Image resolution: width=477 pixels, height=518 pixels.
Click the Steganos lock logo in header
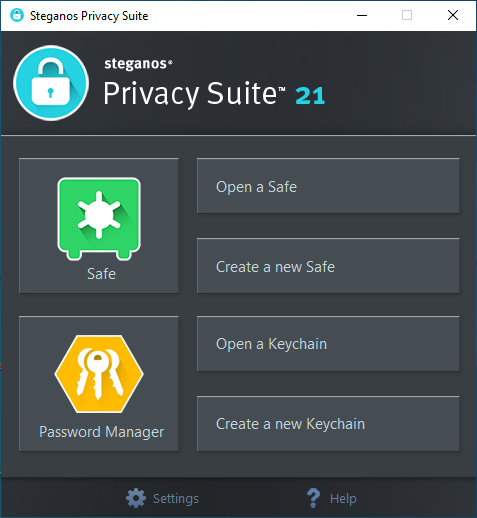click(x=51, y=83)
